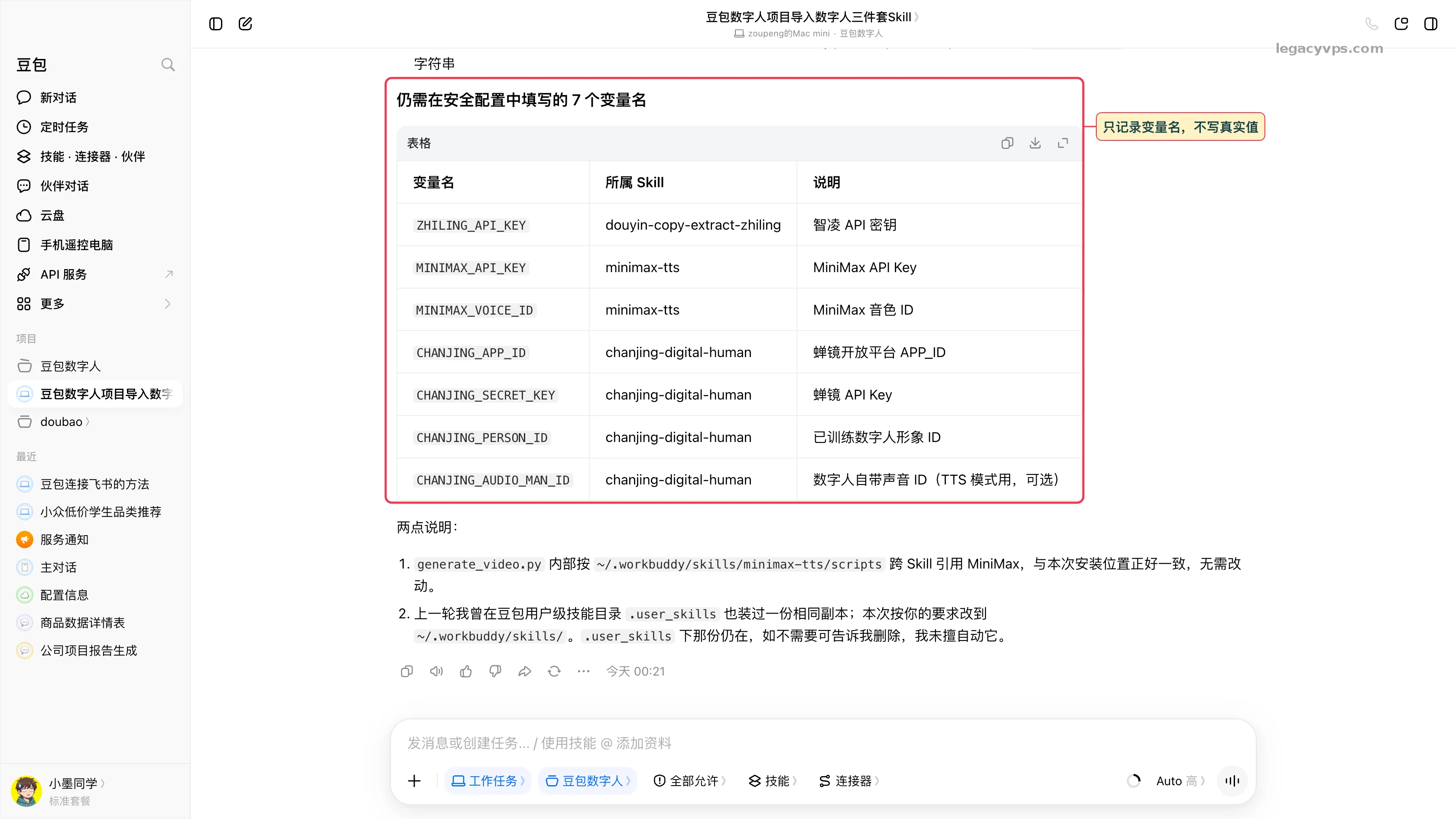This screenshot has width=1456, height=819.
Task: Regenerate the reply
Action: coord(554,671)
